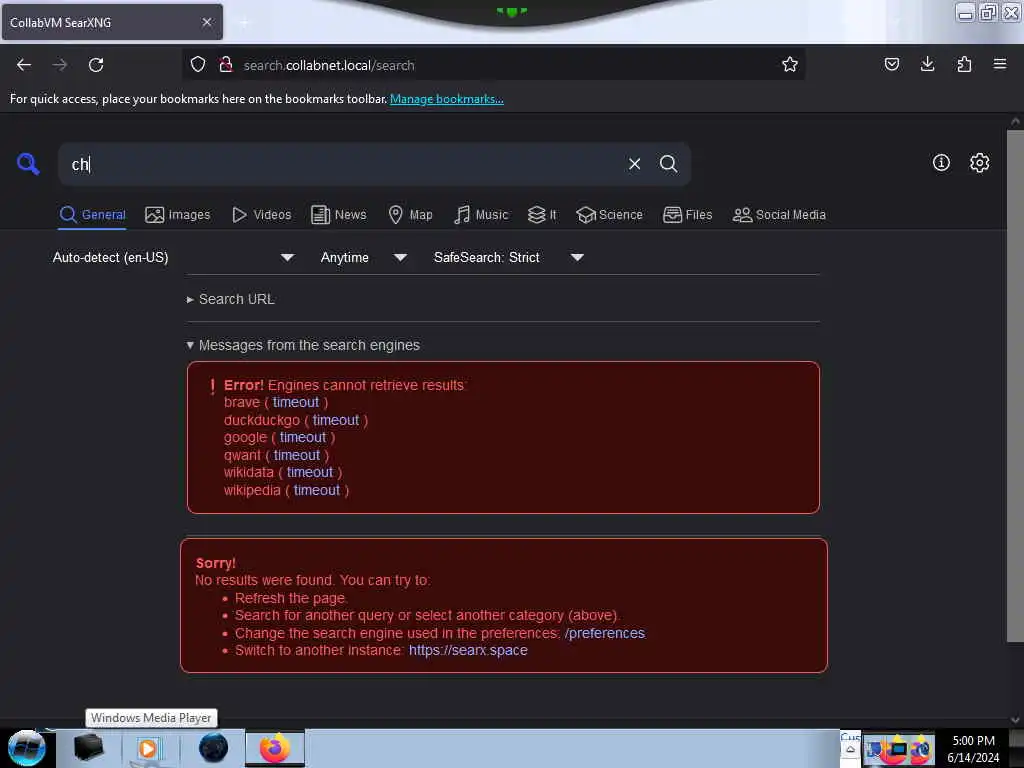Reload the page with the refresh icon

click(x=96, y=65)
